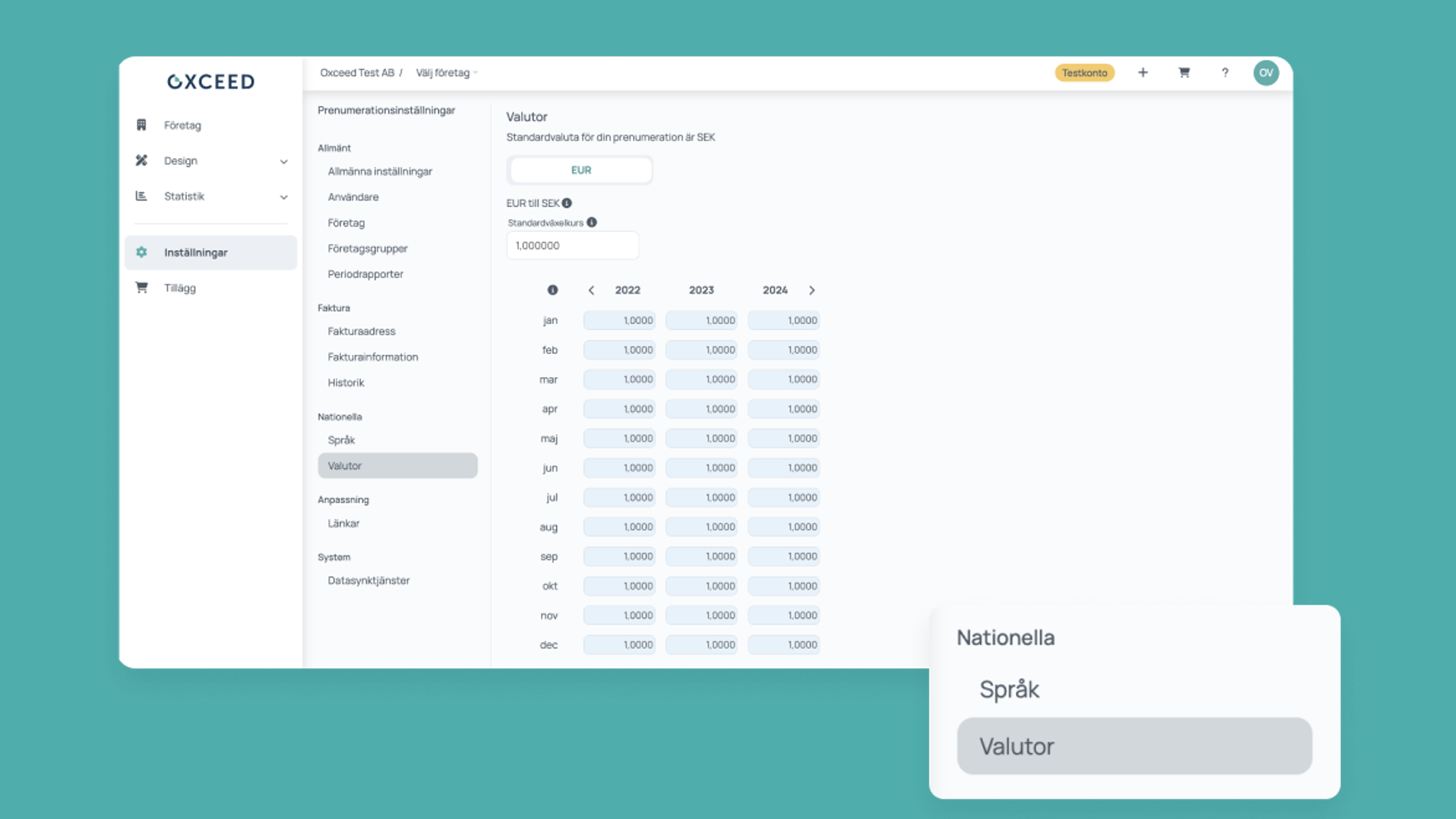Image resolution: width=1456 pixels, height=819 pixels.
Task: Go to next years with the right chevron
Action: [812, 290]
